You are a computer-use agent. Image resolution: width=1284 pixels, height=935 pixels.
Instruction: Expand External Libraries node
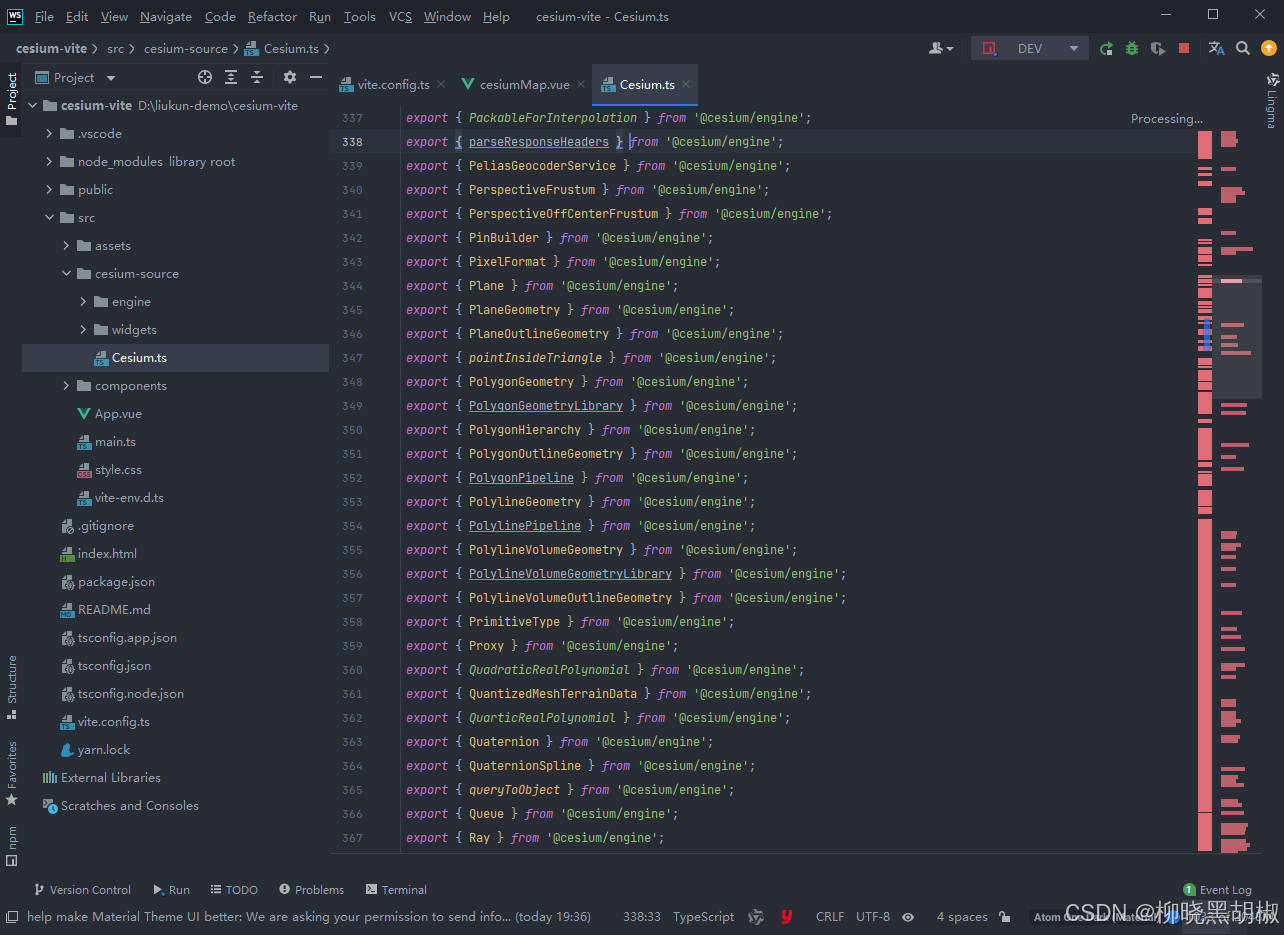(x=110, y=777)
